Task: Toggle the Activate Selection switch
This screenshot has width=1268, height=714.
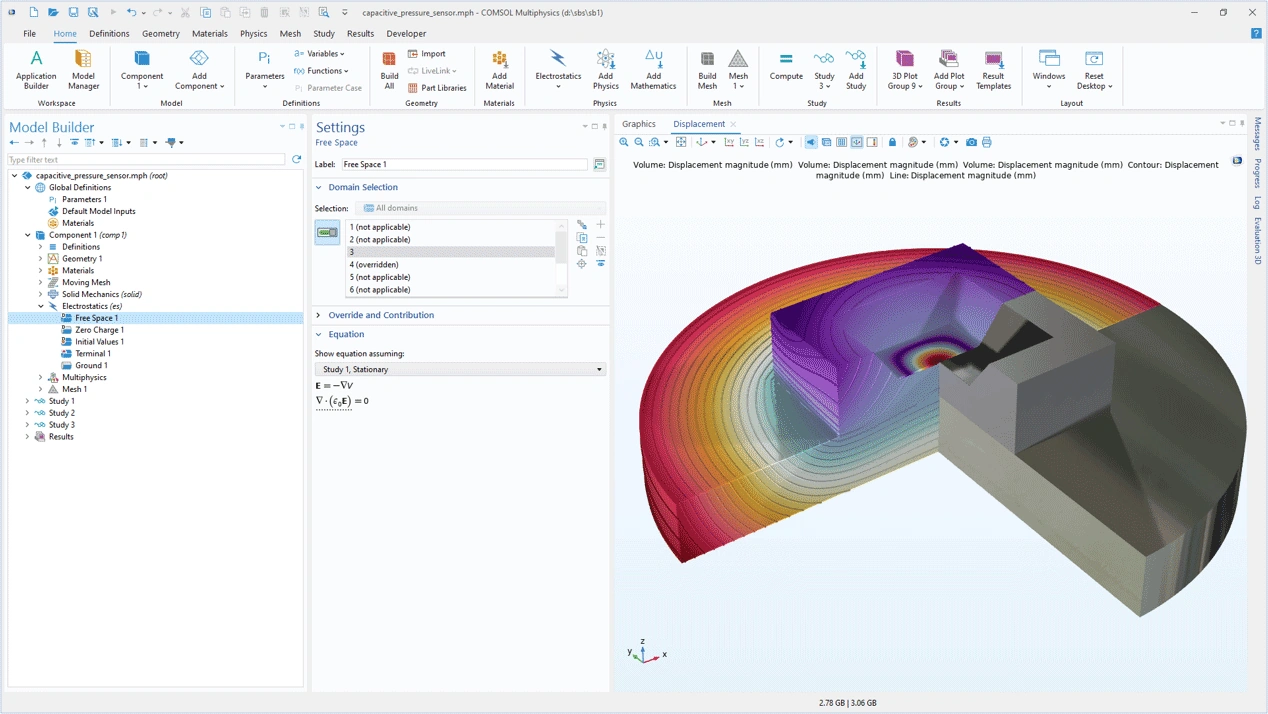Action: 327,233
